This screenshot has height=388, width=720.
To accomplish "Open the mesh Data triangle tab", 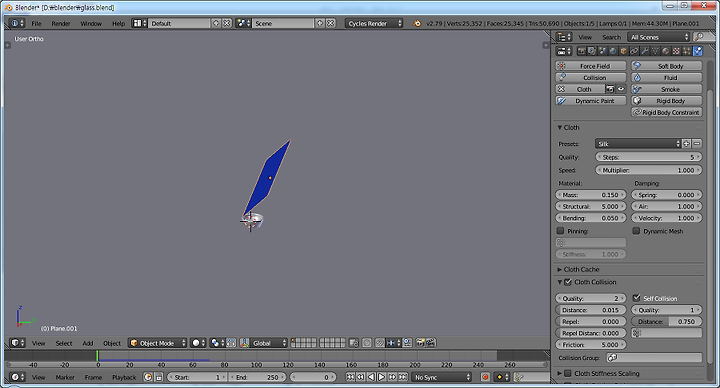I will (x=655, y=51).
